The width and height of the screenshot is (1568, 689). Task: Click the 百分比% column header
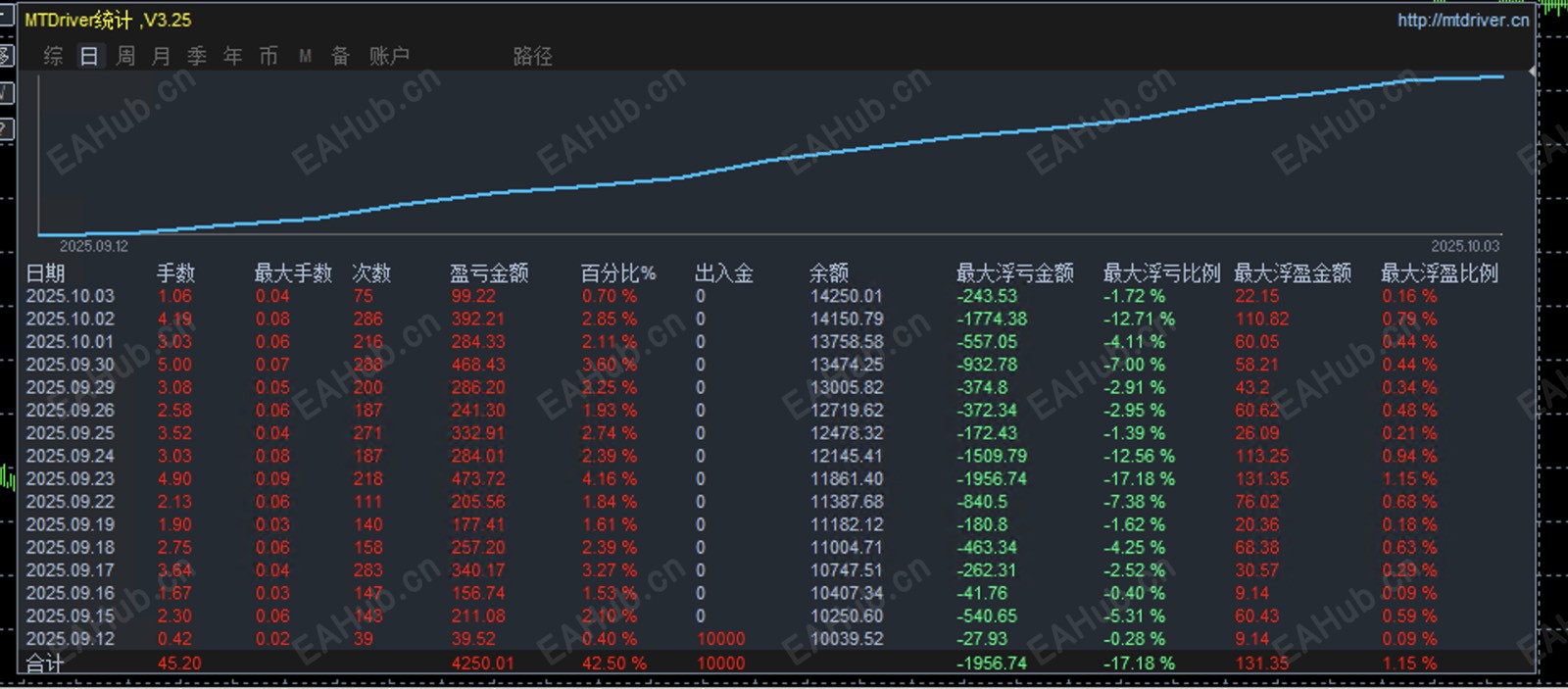(618, 273)
